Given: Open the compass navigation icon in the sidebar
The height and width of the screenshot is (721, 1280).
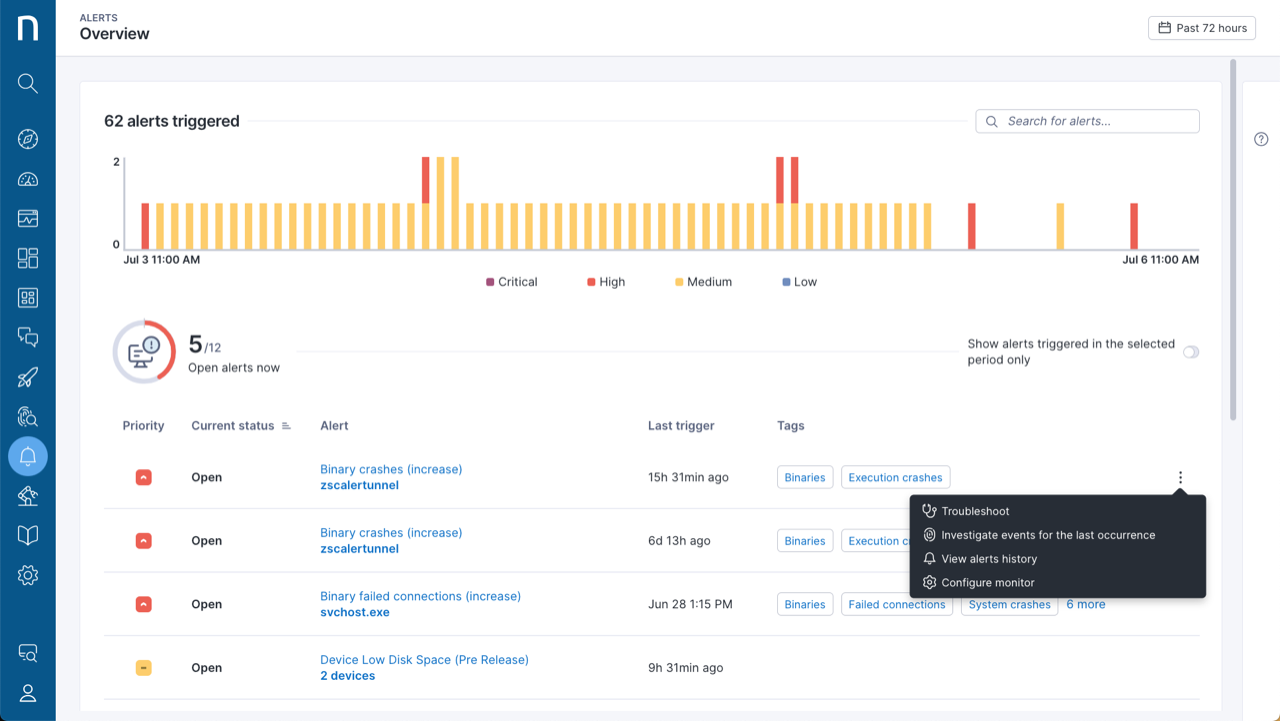Looking at the screenshot, I should tap(27, 139).
